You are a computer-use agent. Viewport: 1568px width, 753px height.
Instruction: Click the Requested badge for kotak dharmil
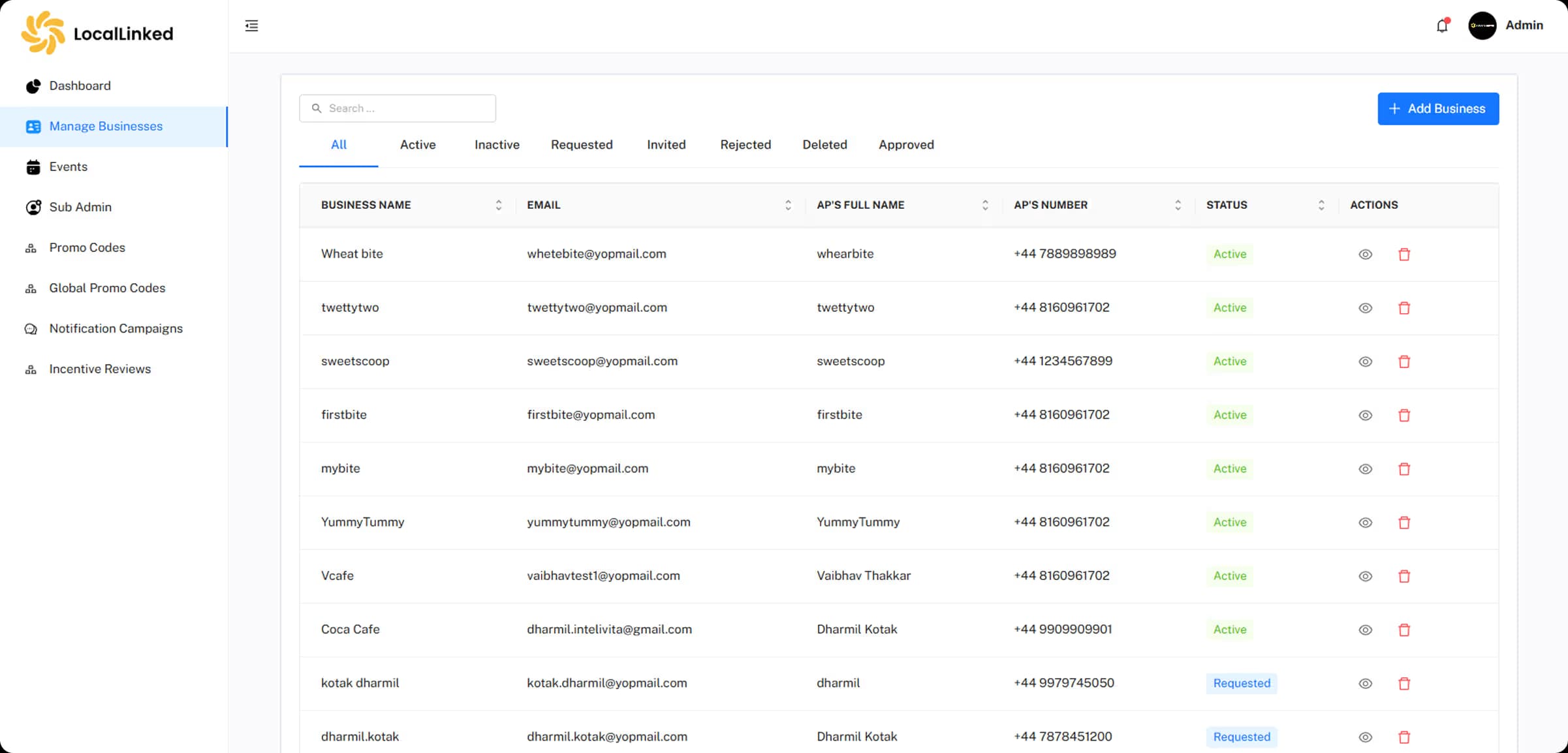pyautogui.click(x=1242, y=683)
